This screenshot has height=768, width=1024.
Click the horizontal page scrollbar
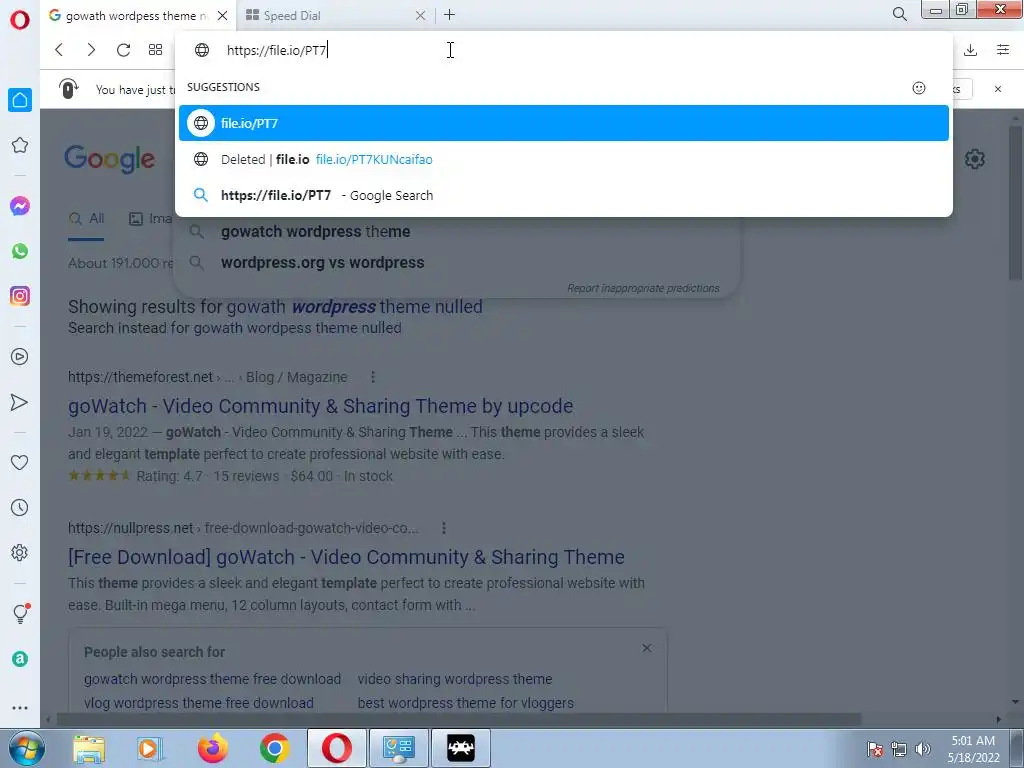click(460, 720)
